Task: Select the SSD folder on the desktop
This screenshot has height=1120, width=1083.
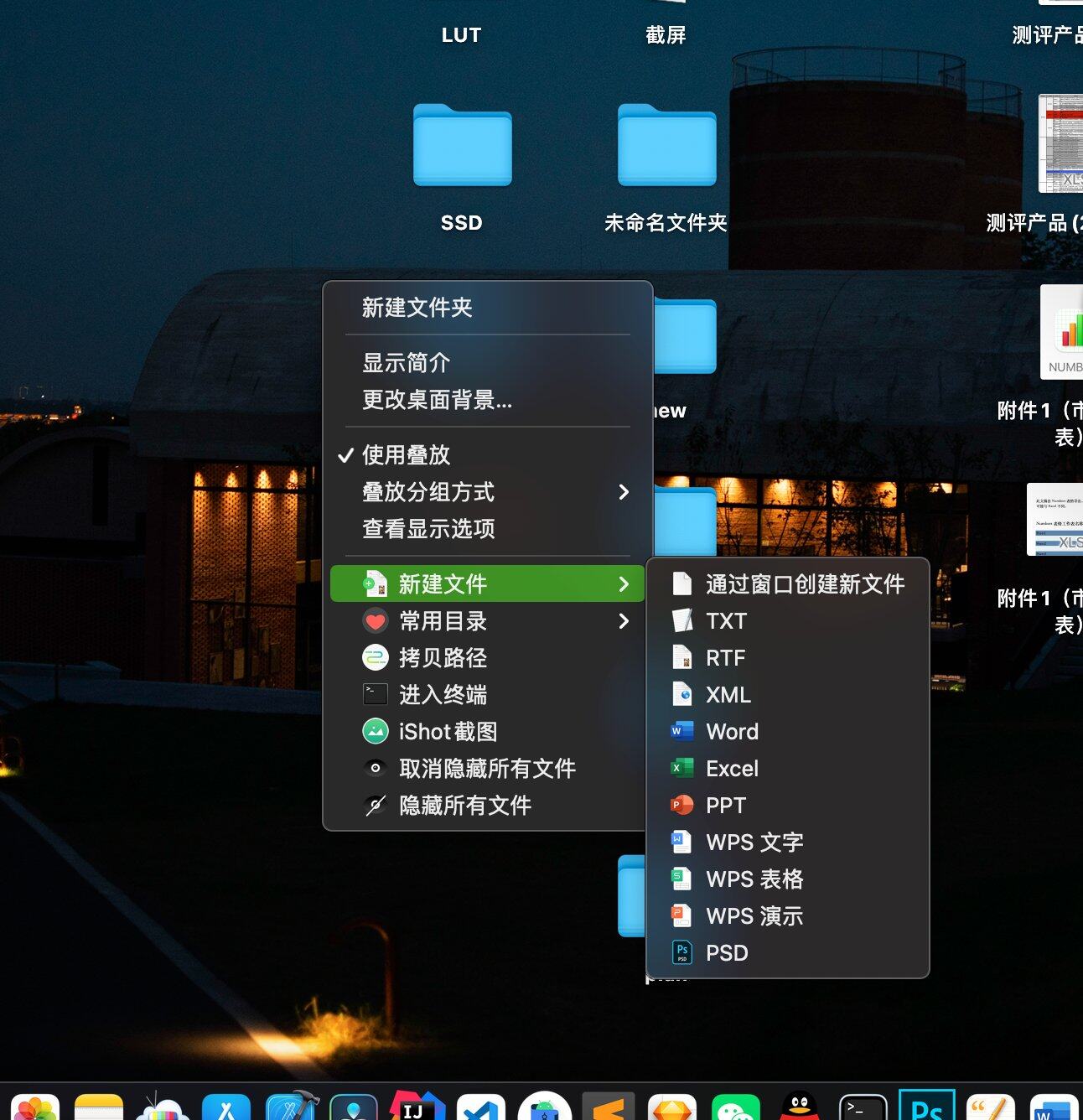Action: tap(462, 145)
